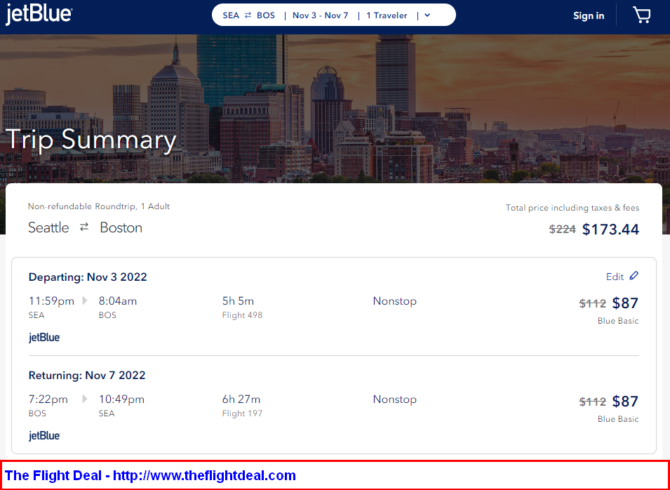Click the jetBlue logo under the departing flight

pos(44,337)
